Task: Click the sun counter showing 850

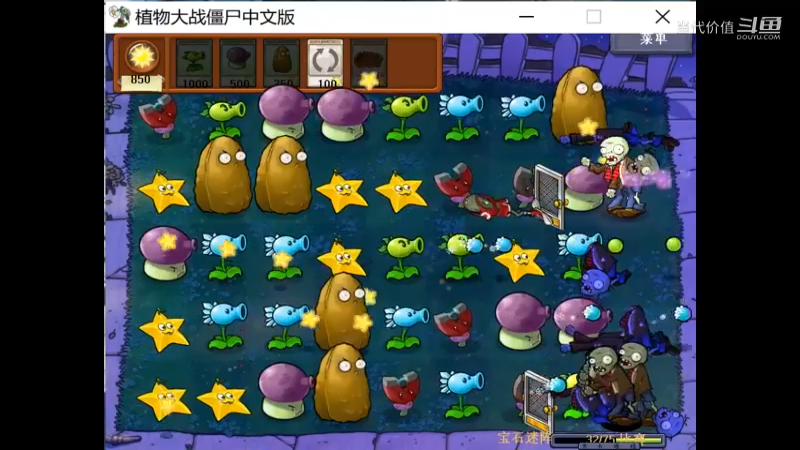Action: point(140,64)
